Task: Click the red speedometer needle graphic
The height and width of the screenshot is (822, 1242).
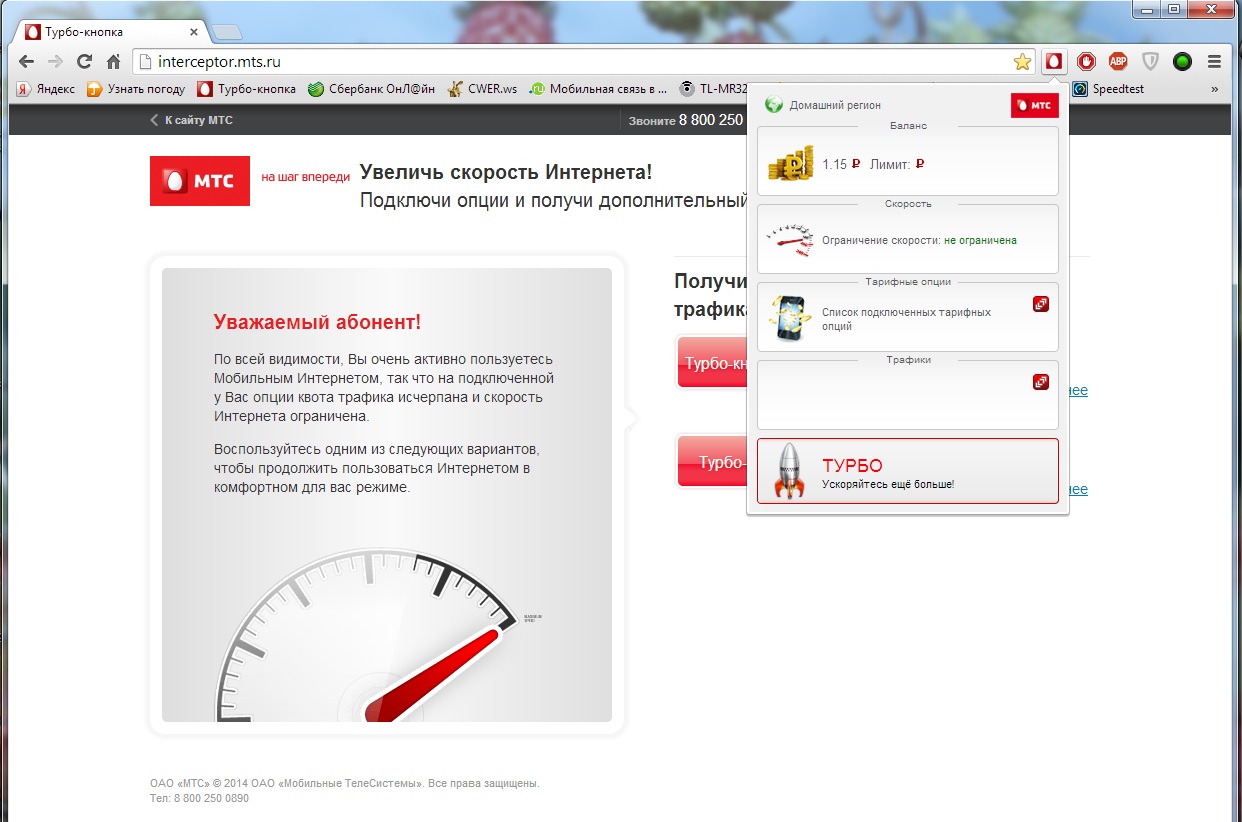Action: pos(432,676)
